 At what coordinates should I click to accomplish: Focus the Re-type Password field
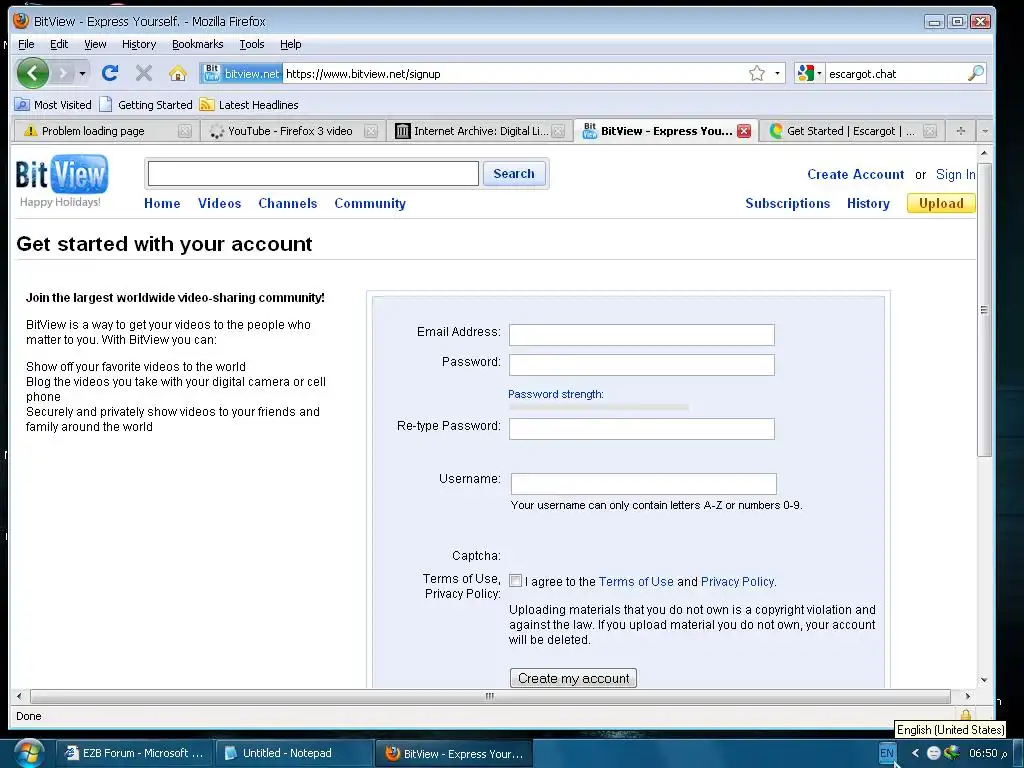pos(642,429)
